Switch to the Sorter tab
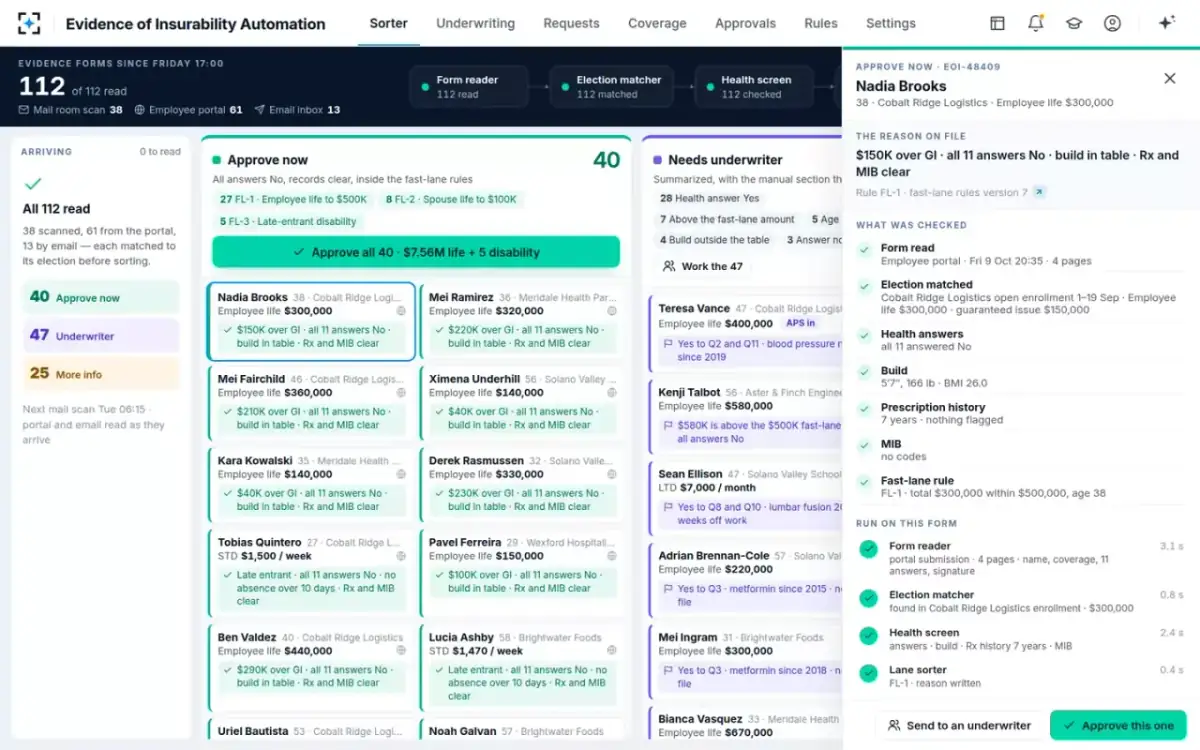Viewport: 1200px width, 750px height. click(388, 23)
